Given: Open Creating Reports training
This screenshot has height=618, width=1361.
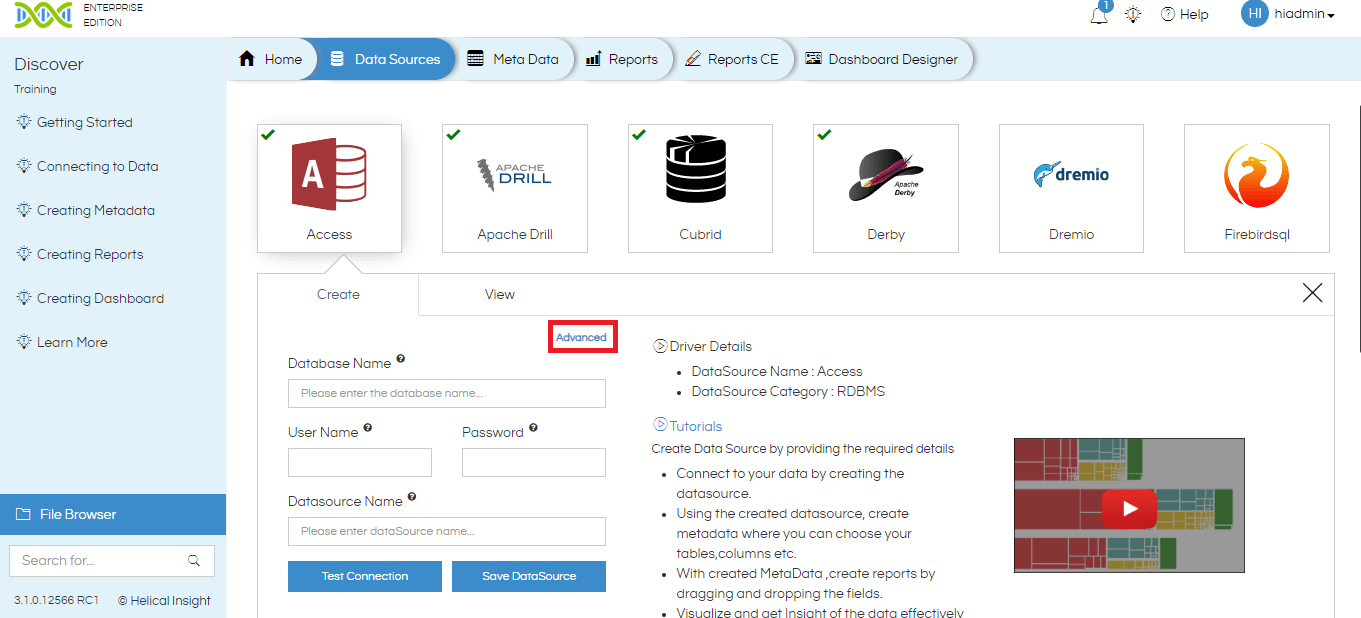Looking at the screenshot, I should [x=90, y=254].
